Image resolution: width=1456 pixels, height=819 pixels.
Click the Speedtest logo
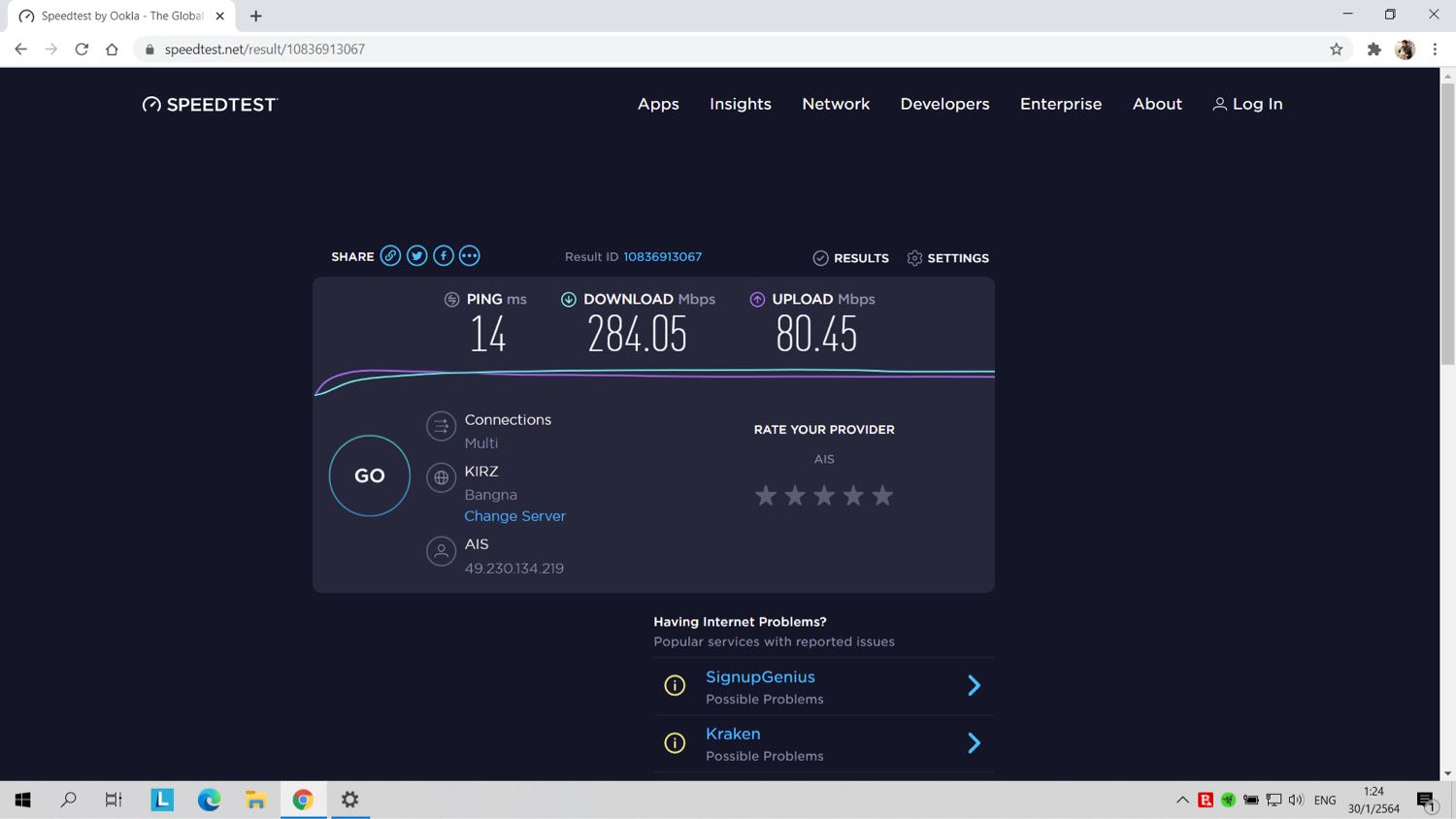210,104
